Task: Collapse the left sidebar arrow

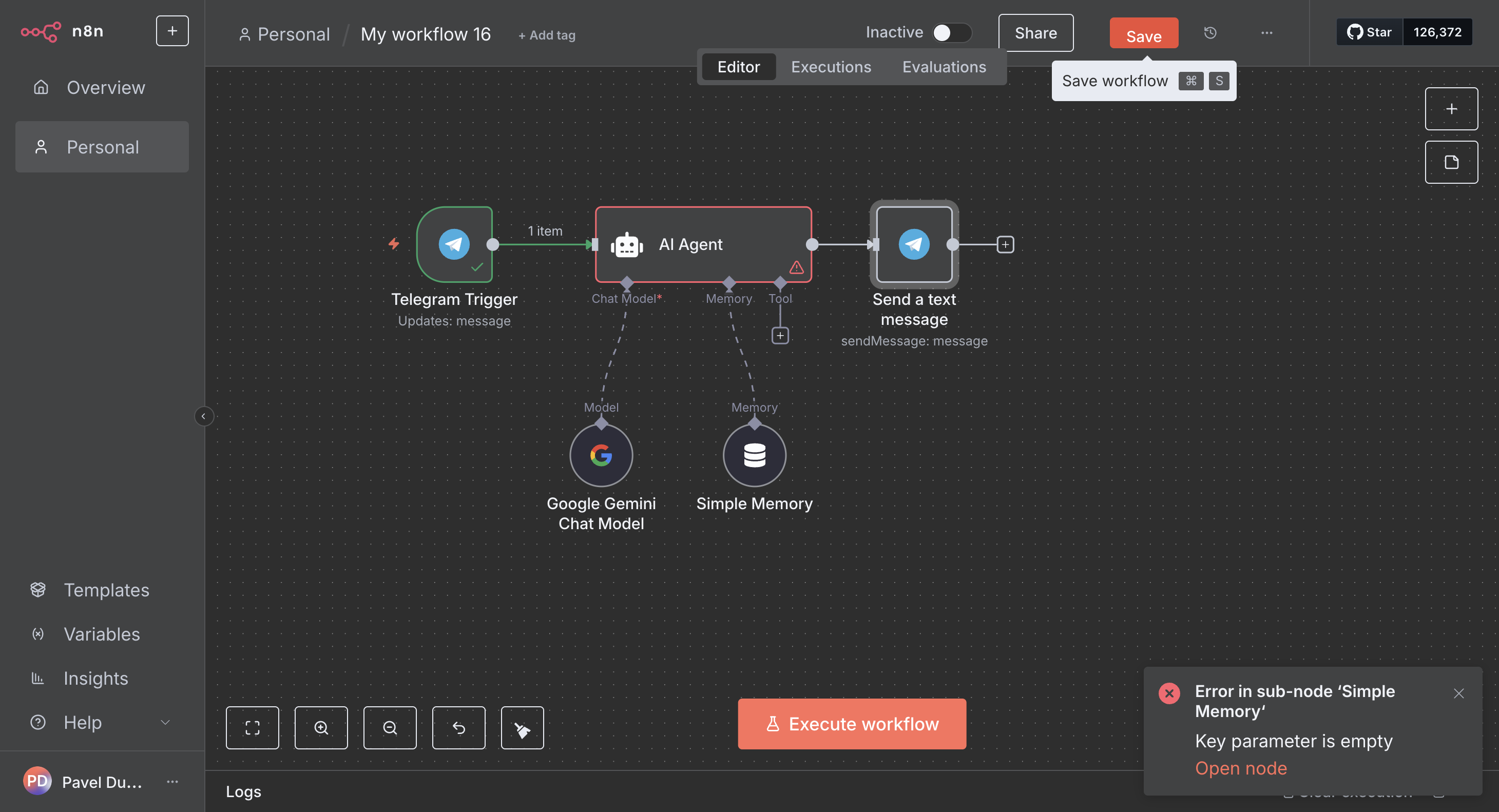Action: tap(203, 416)
